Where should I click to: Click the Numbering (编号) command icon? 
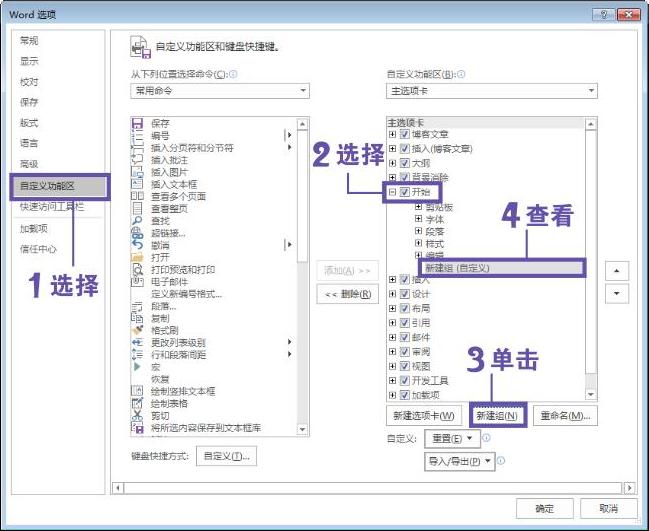[137, 135]
